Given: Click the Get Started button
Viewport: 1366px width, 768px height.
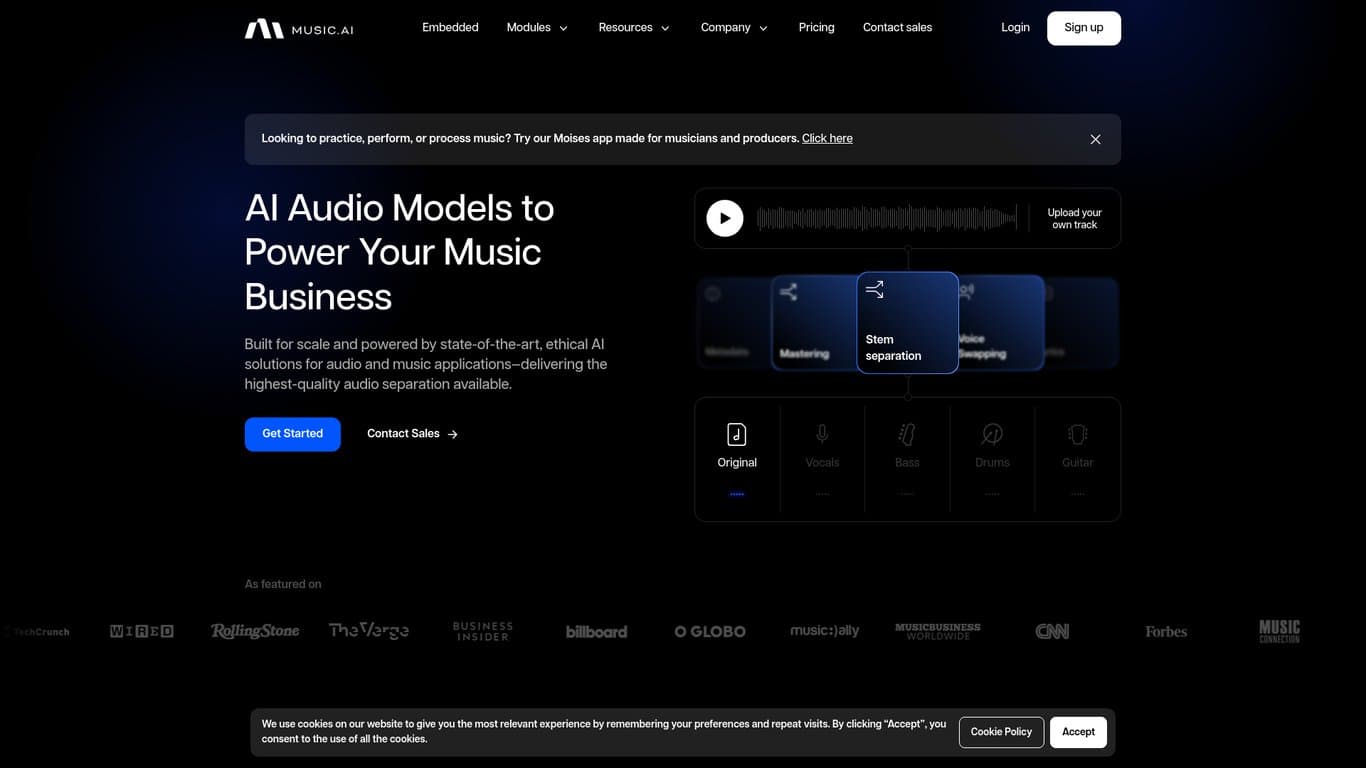Looking at the screenshot, I should (292, 433).
